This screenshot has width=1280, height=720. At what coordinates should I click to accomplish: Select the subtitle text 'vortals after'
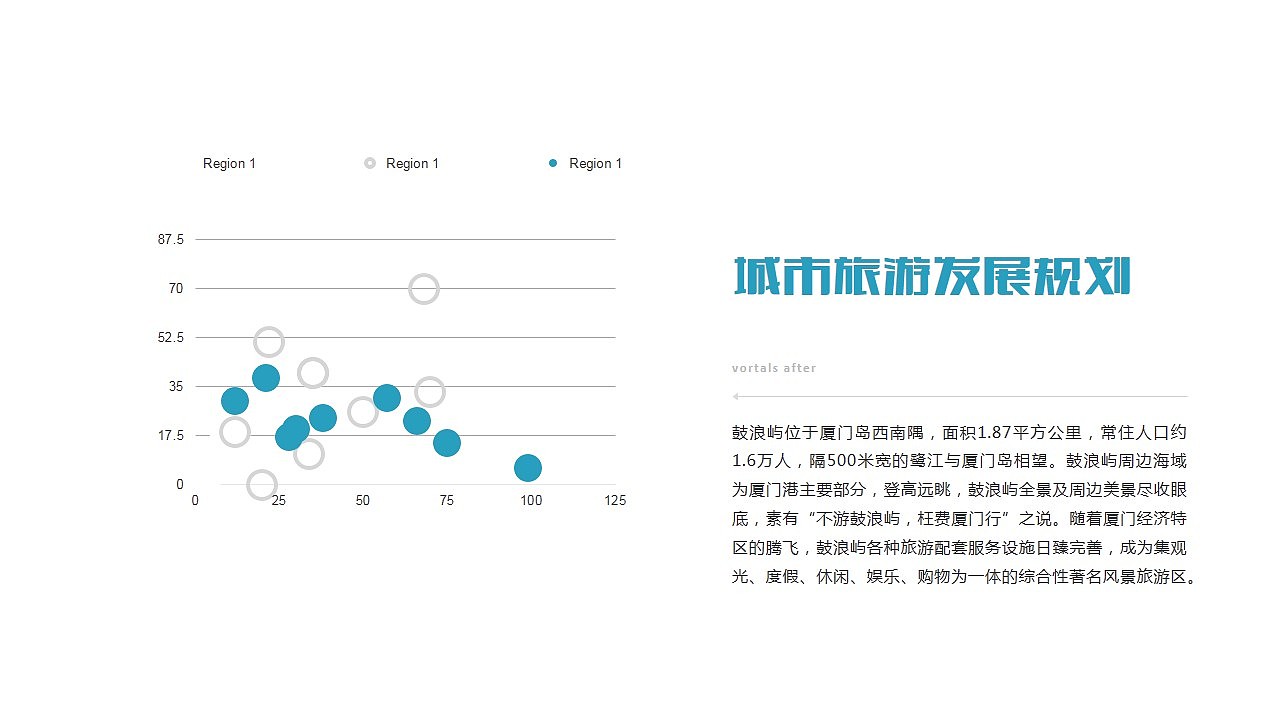[774, 368]
